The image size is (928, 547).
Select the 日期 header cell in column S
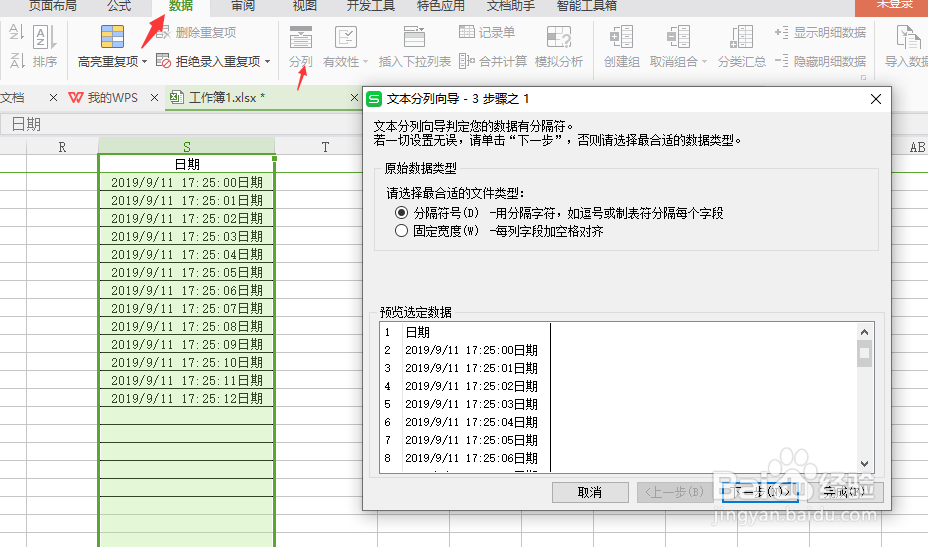[x=186, y=164]
